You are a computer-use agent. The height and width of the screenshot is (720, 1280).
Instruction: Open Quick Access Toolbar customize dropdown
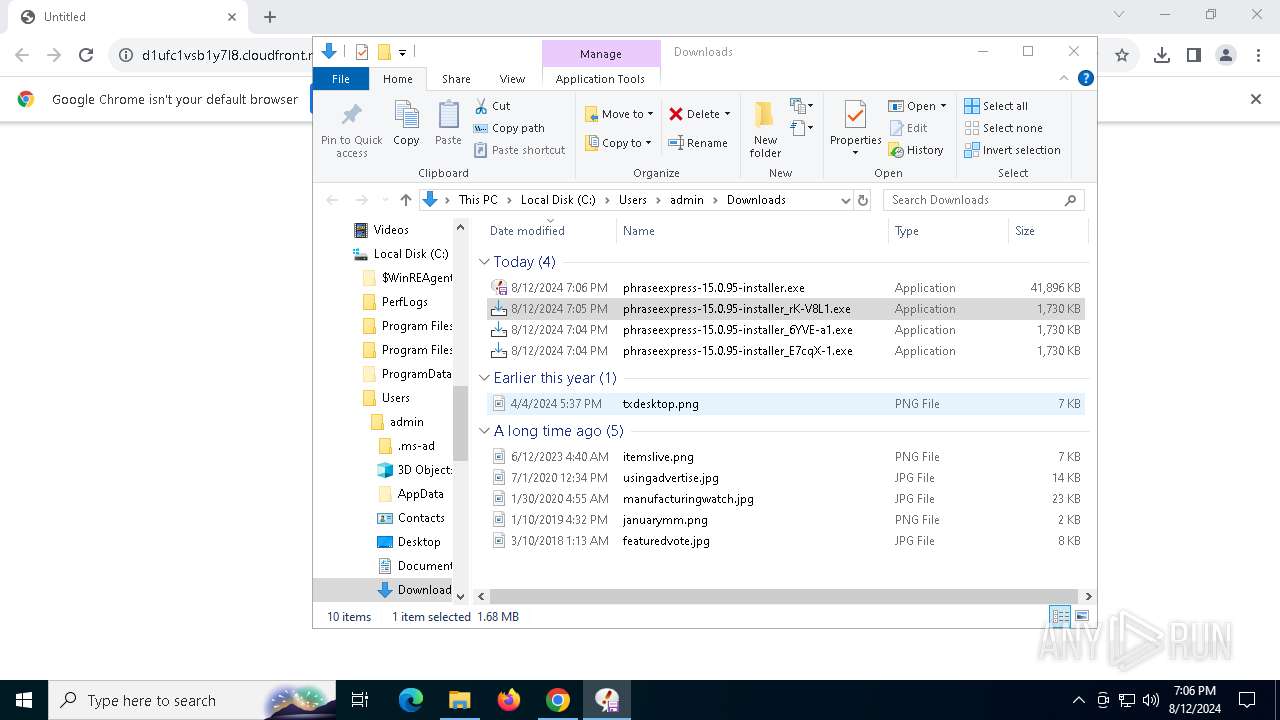coord(402,52)
